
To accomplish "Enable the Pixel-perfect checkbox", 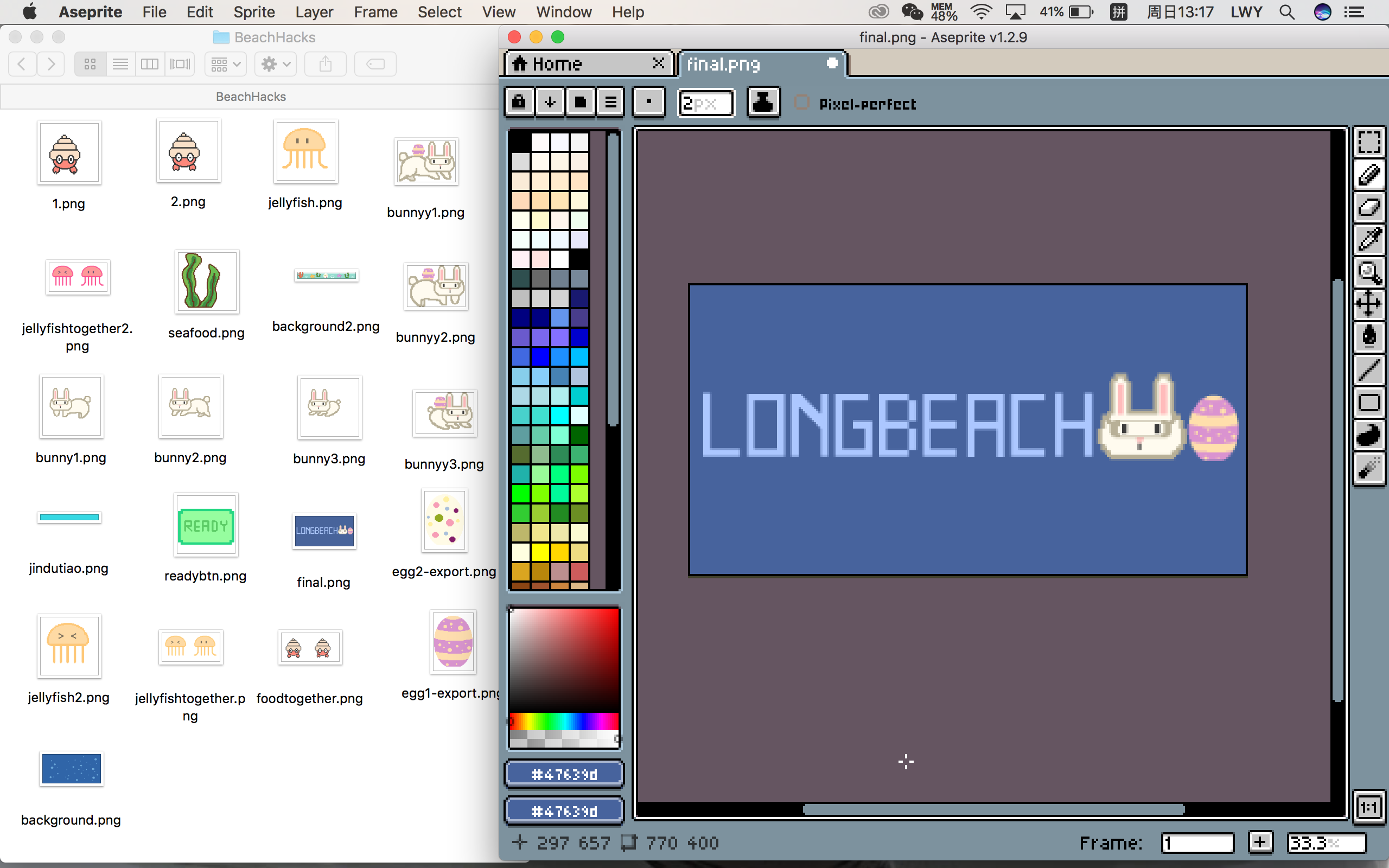I will click(801, 103).
